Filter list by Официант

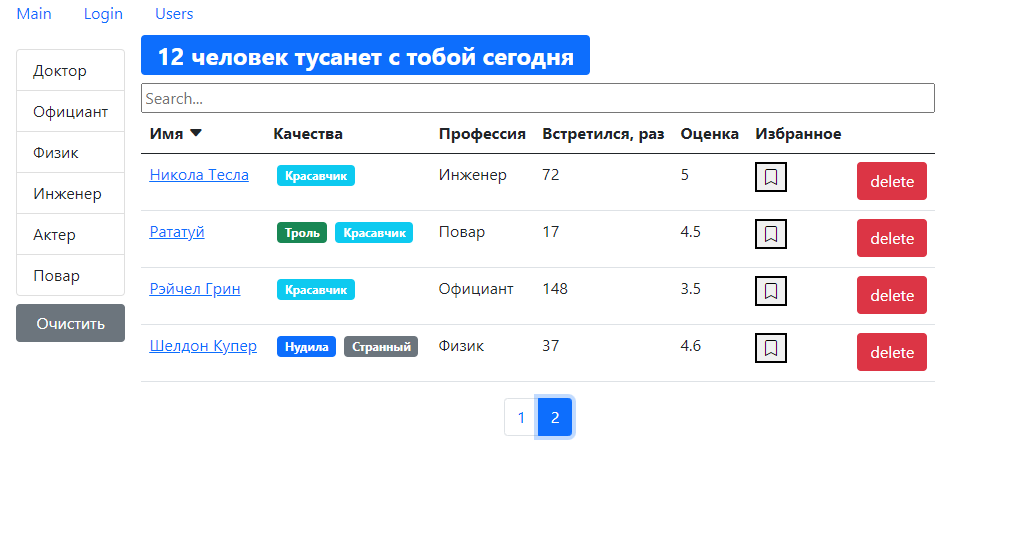tap(70, 111)
